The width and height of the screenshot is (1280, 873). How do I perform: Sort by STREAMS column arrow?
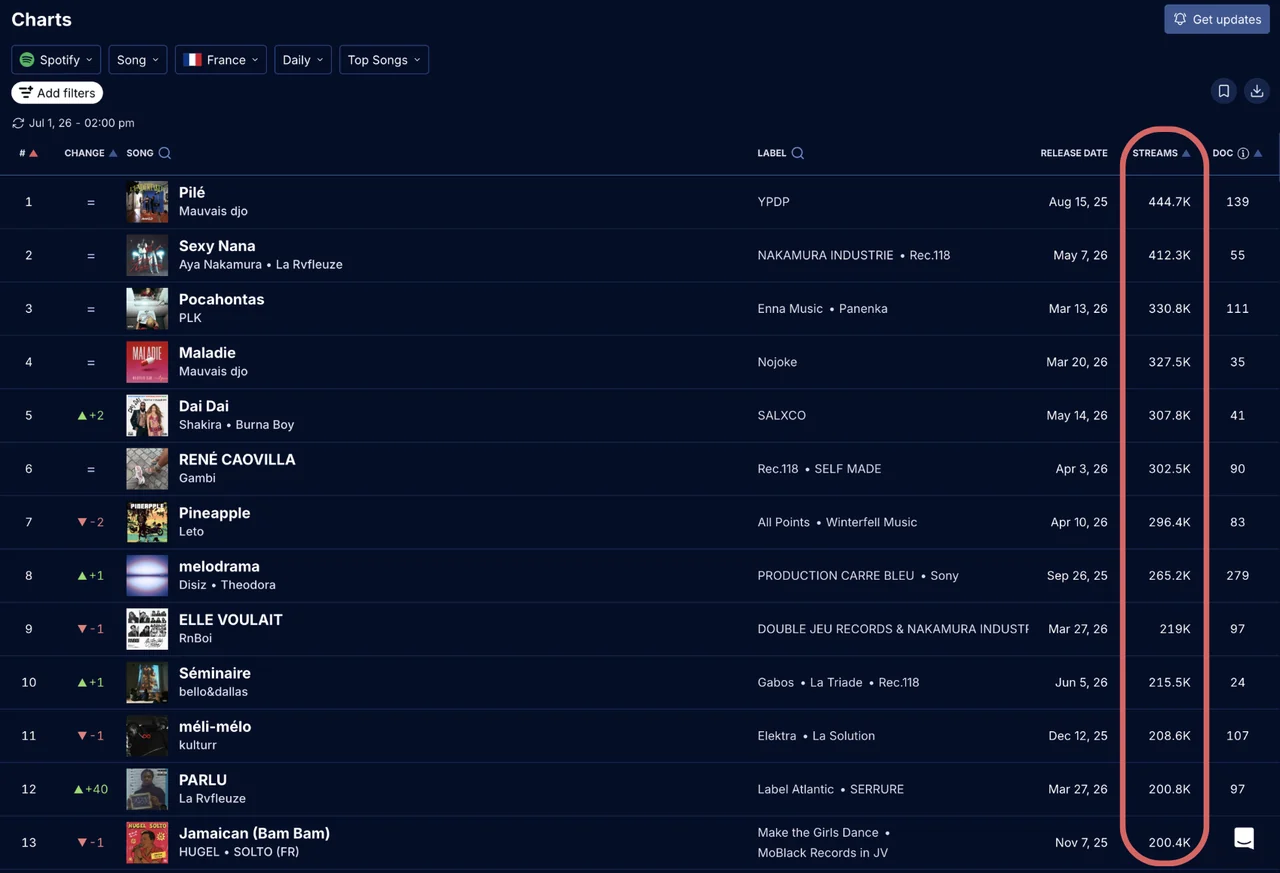[x=1186, y=153]
